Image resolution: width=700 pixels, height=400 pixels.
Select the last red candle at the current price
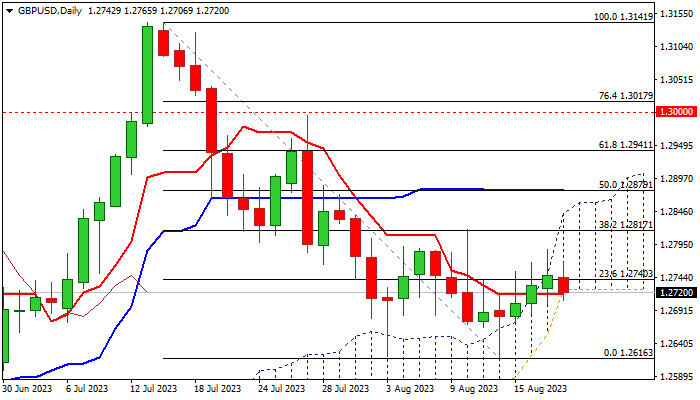563,285
